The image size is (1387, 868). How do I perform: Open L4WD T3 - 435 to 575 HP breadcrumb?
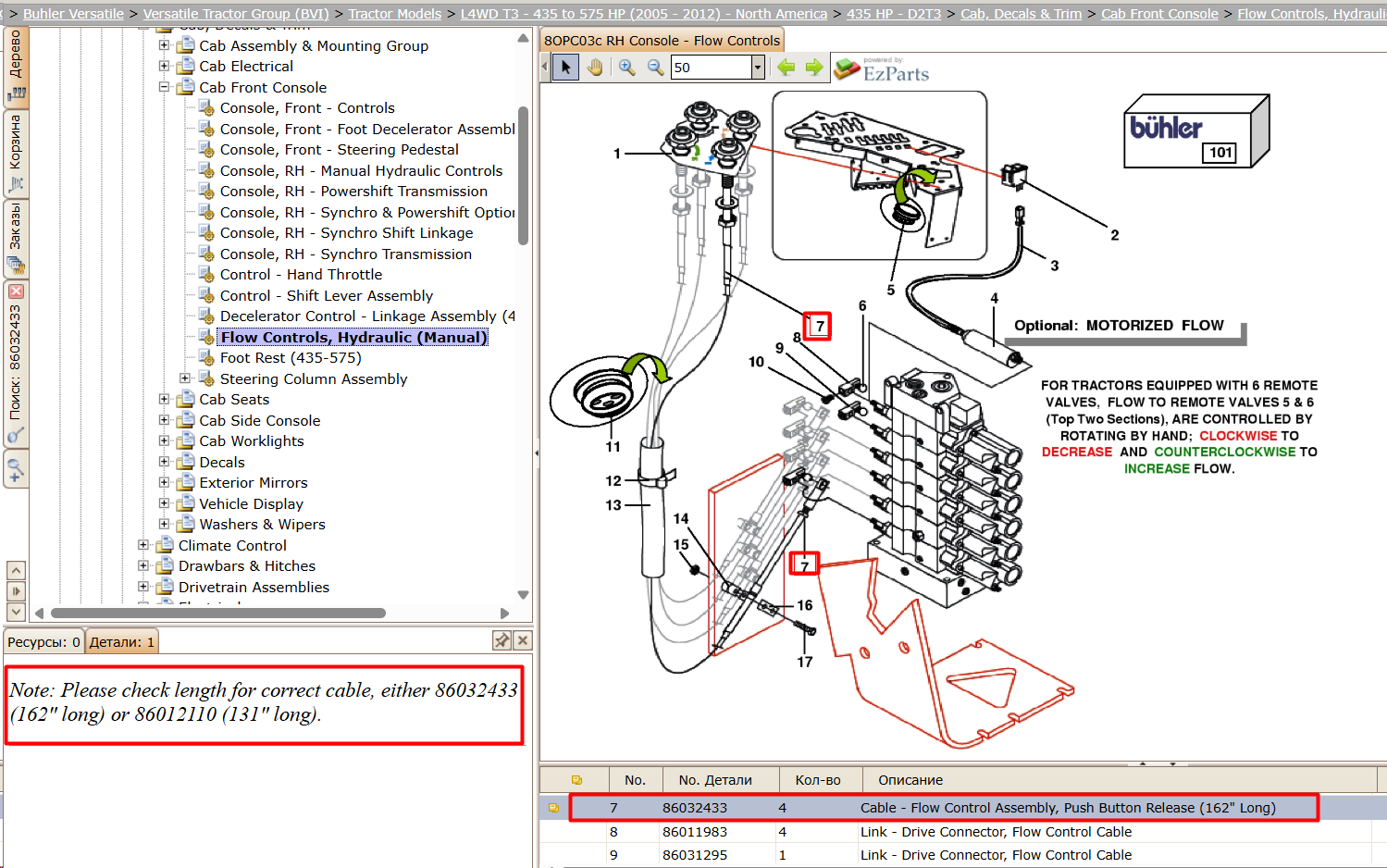(644, 14)
